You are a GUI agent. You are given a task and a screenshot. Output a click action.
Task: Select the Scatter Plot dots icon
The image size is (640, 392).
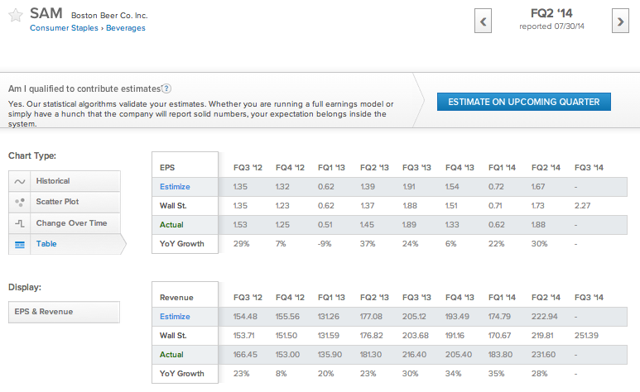(x=20, y=202)
